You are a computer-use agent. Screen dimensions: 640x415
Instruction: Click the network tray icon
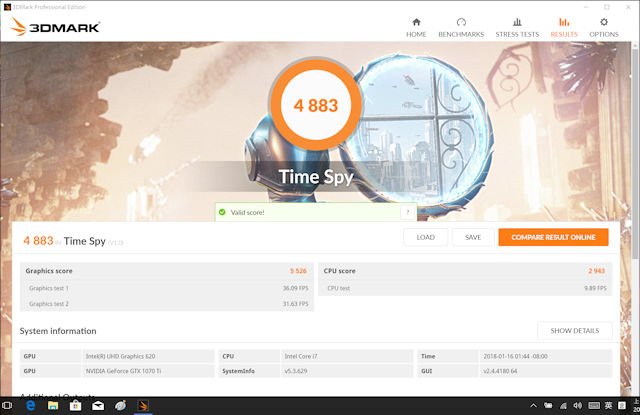tap(563, 406)
